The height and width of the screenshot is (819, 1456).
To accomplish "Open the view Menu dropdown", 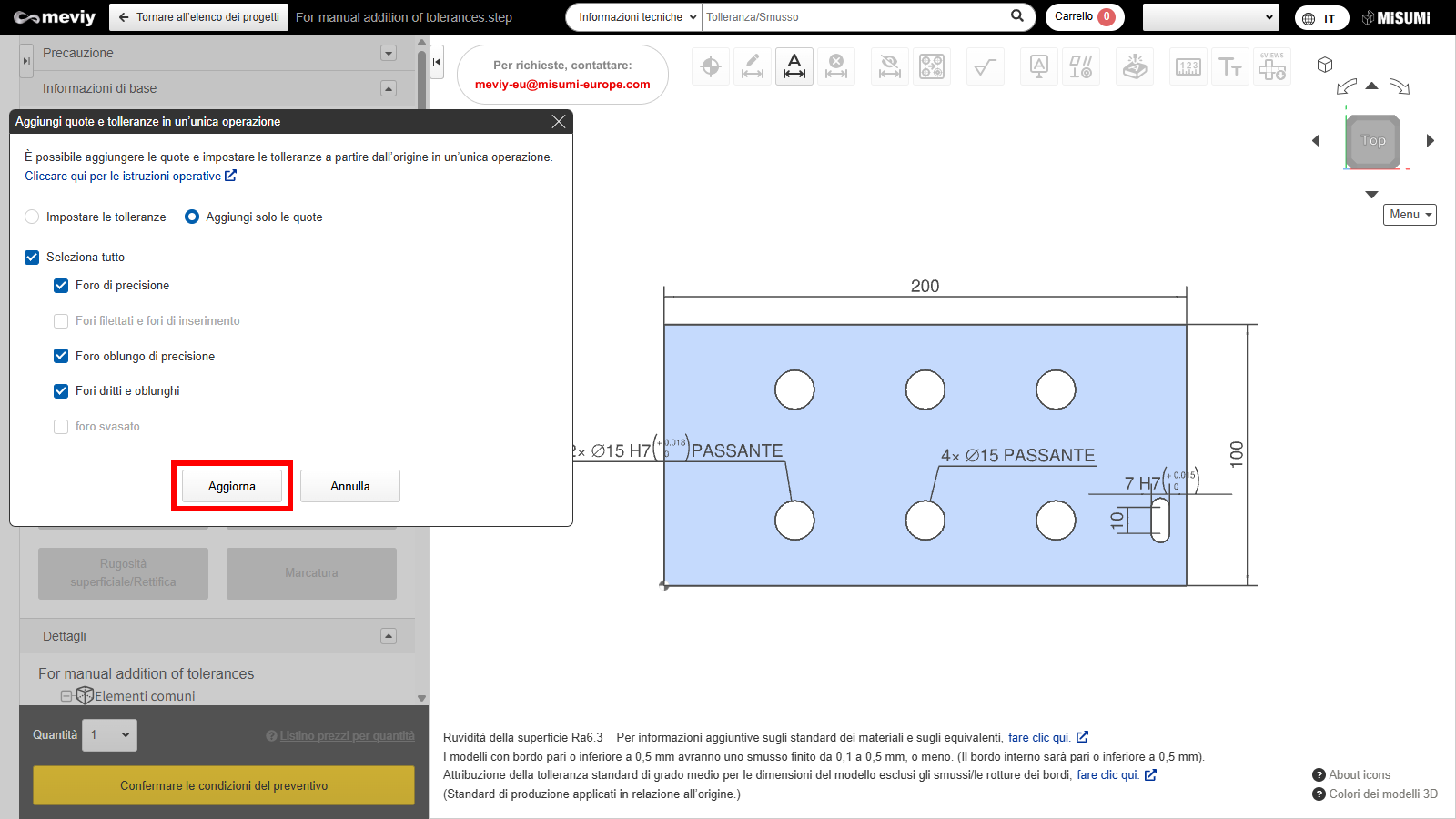I will click(x=1410, y=215).
